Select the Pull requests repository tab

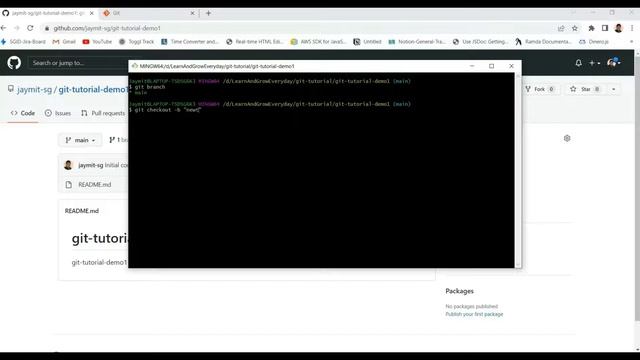point(103,113)
